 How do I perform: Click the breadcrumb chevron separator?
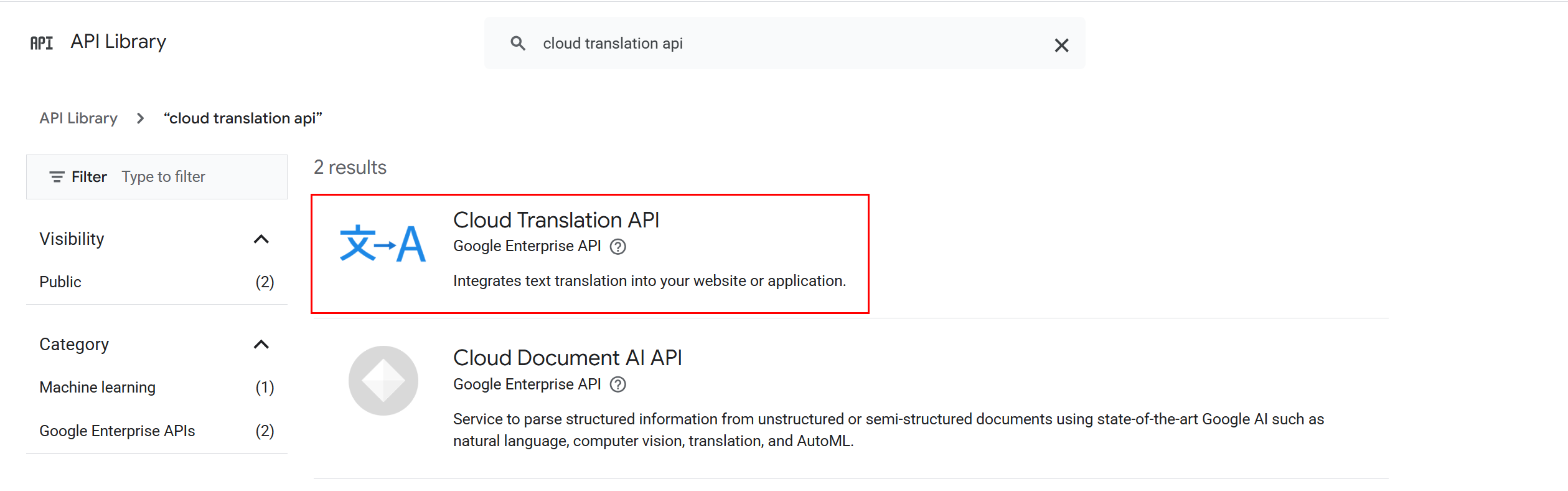pyautogui.click(x=140, y=118)
